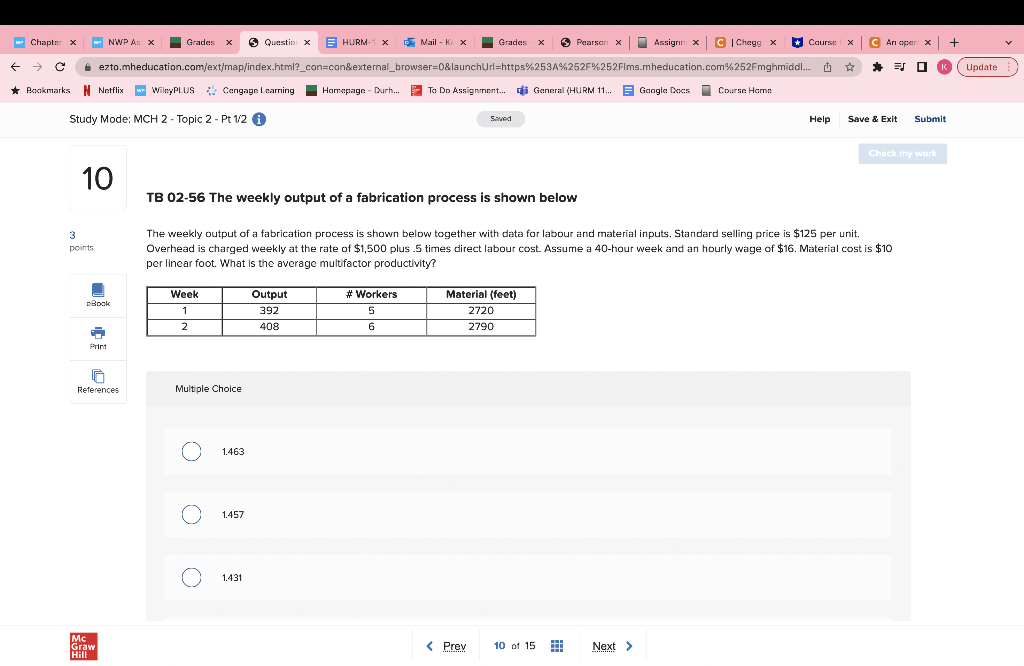1024x666 pixels.
Task: Open the To Do Assignment bookmark
Action: pyautogui.click(x=458, y=90)
